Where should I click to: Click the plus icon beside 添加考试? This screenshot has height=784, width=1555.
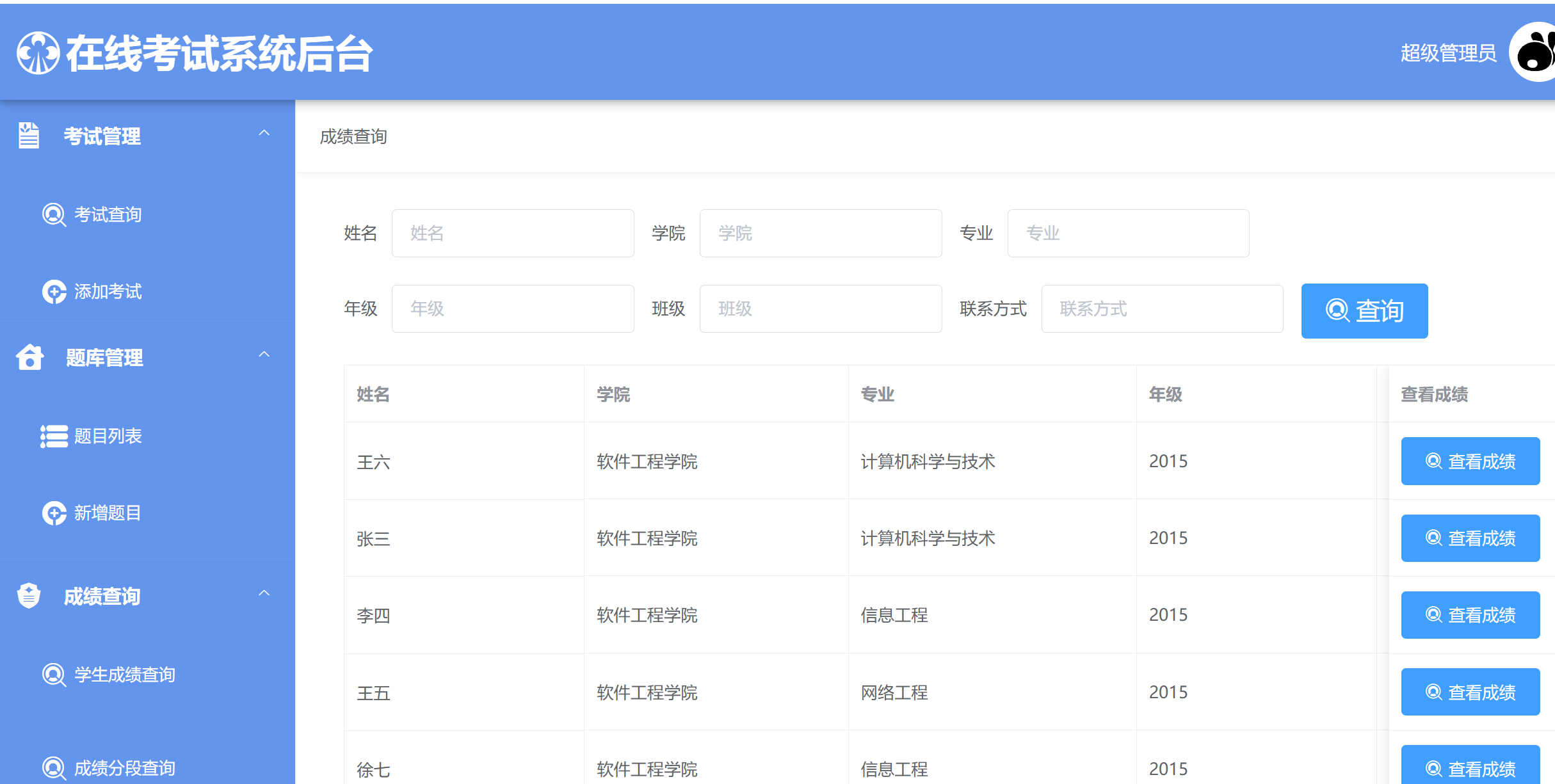[x=53, y=292]
